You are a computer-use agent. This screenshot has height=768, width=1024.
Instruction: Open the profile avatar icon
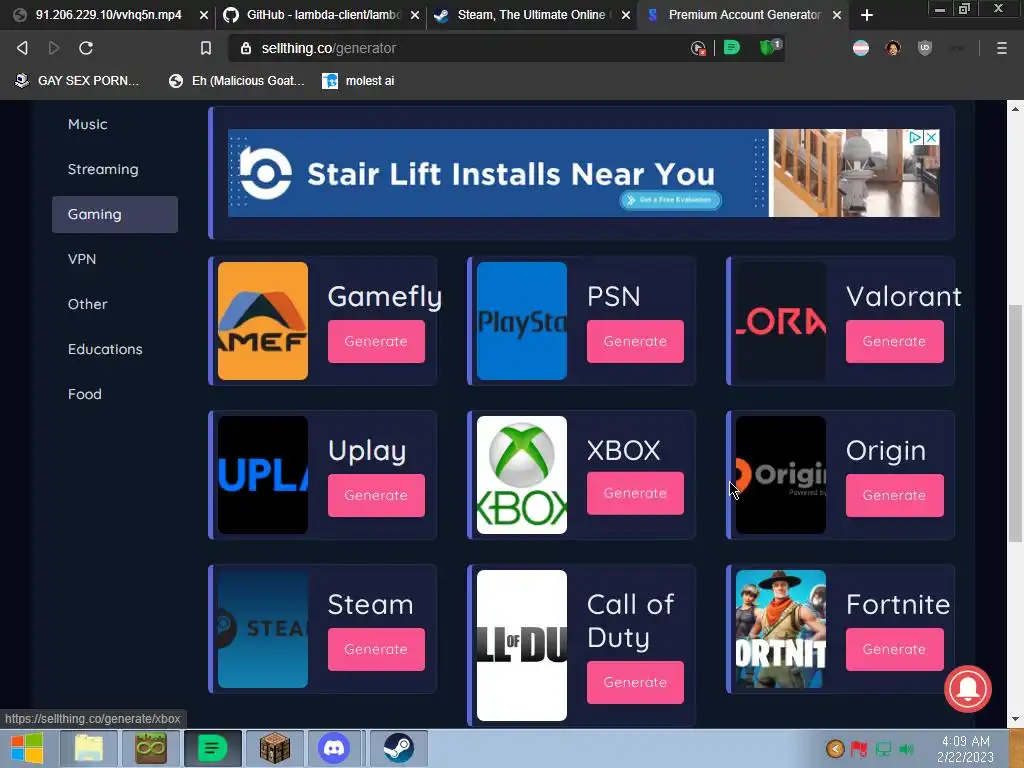893,48
